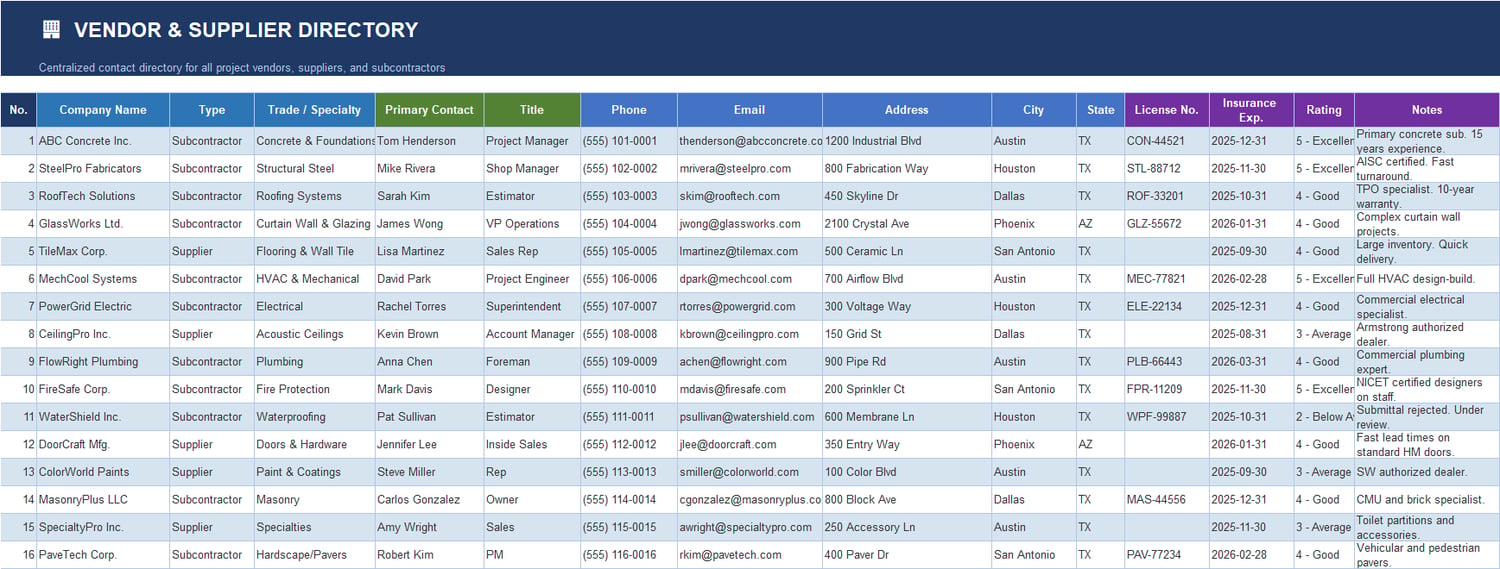Click the Full HVAC design-build note
The image size is (1500, 569).
click(x=1427, y=279)
